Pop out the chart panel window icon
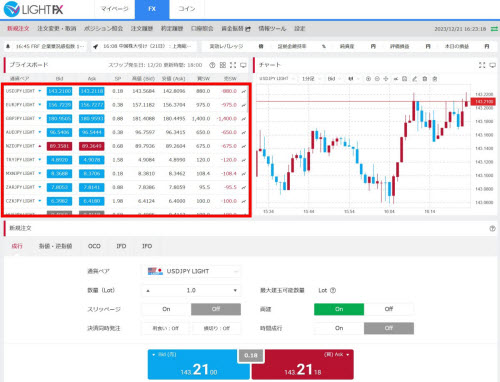This screenshot has height=382, width=500. pos(492,65)
